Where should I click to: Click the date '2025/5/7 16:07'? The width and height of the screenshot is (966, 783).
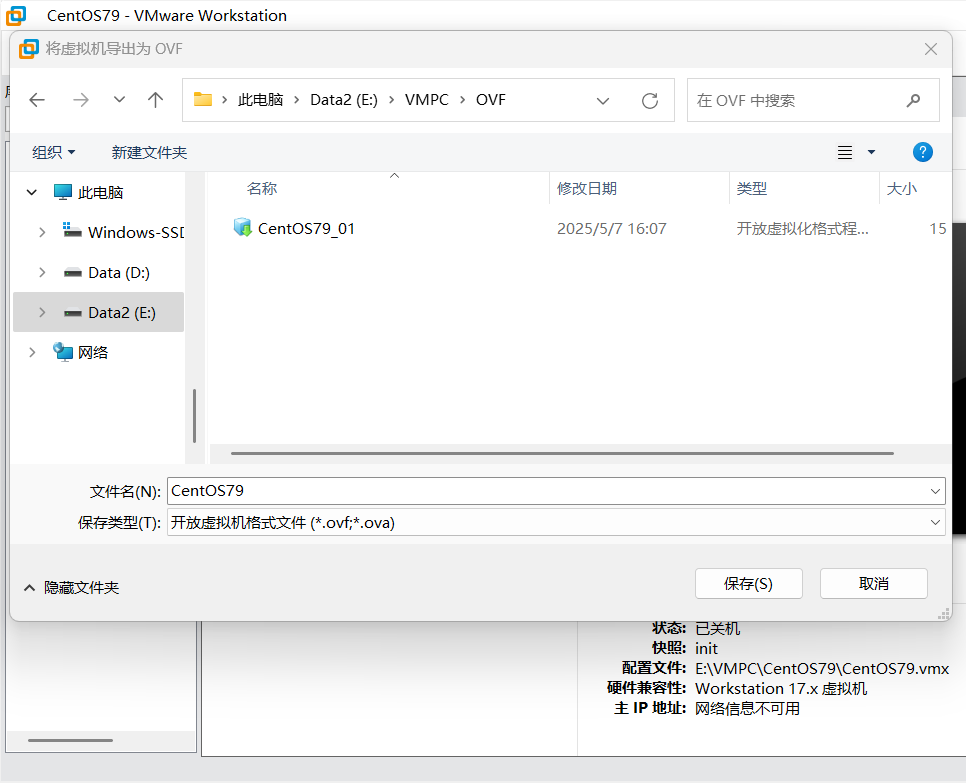coord(612,229)
